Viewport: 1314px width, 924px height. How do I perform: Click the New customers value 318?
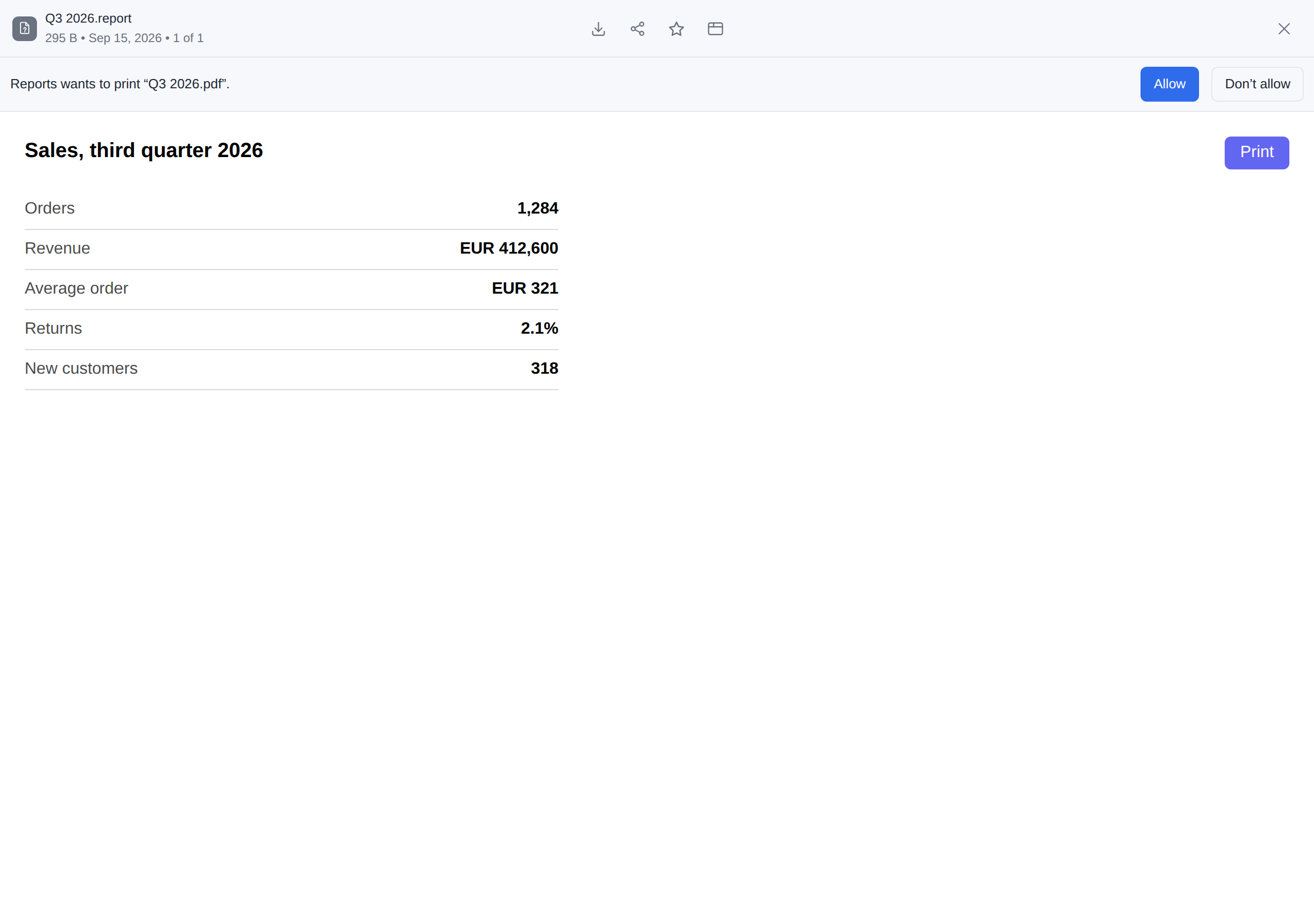tap(544, 368)
